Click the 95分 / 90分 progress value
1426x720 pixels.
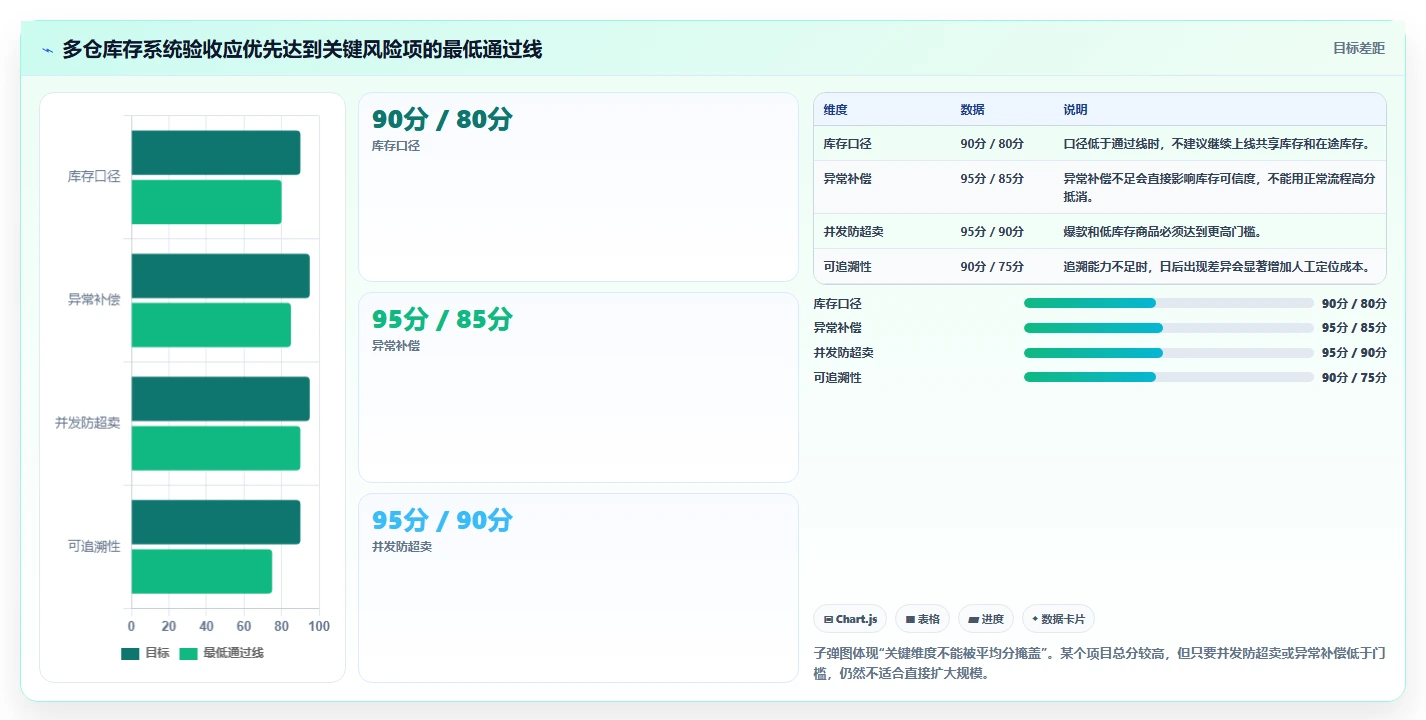tap(1354, 353)
